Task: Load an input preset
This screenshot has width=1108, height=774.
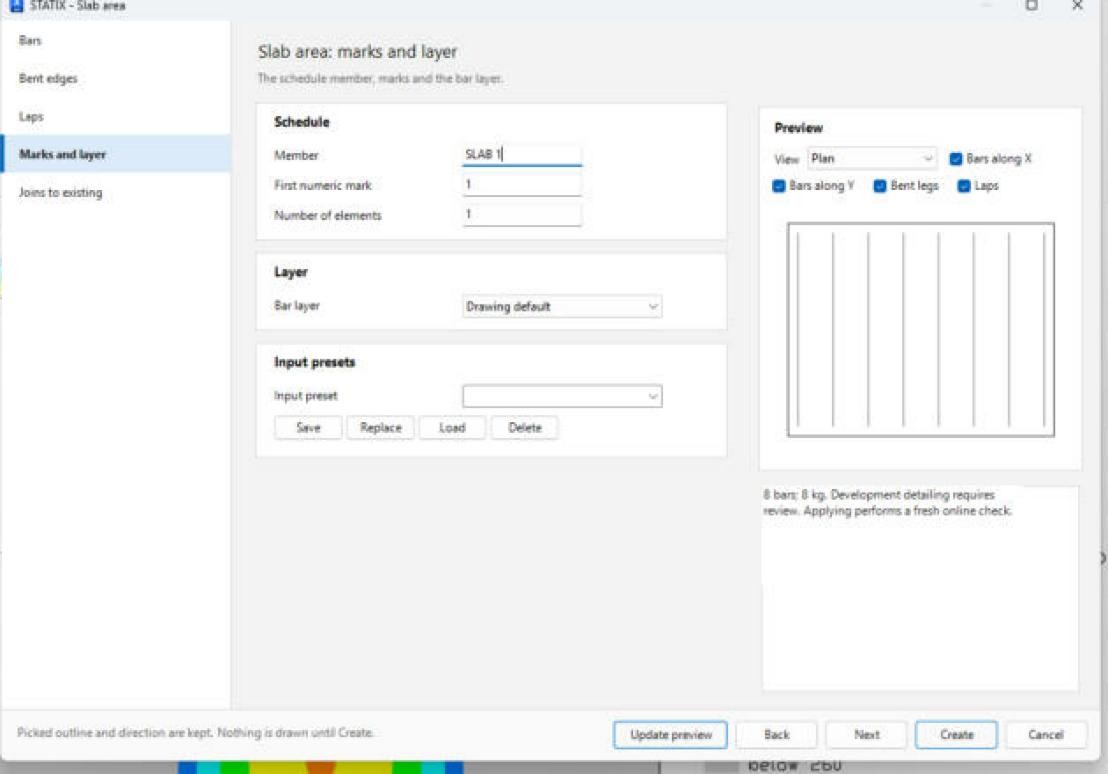Action: (x=452, y=428)
